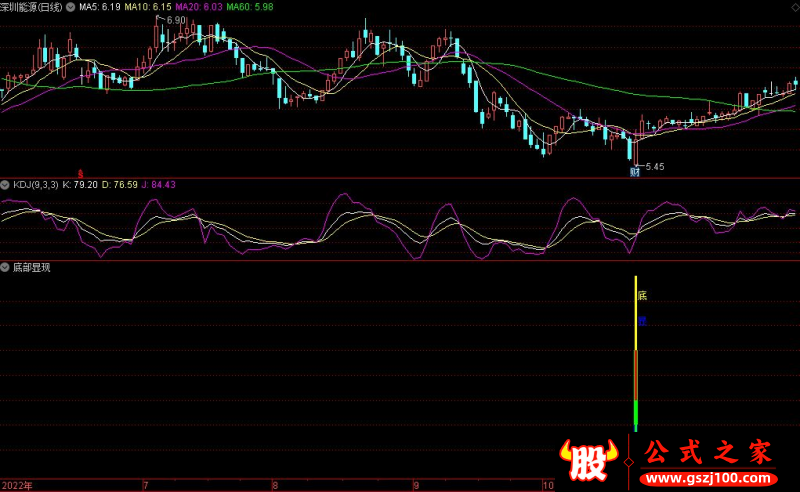Click the 2022年 date label on time axis

click(16, 485)
